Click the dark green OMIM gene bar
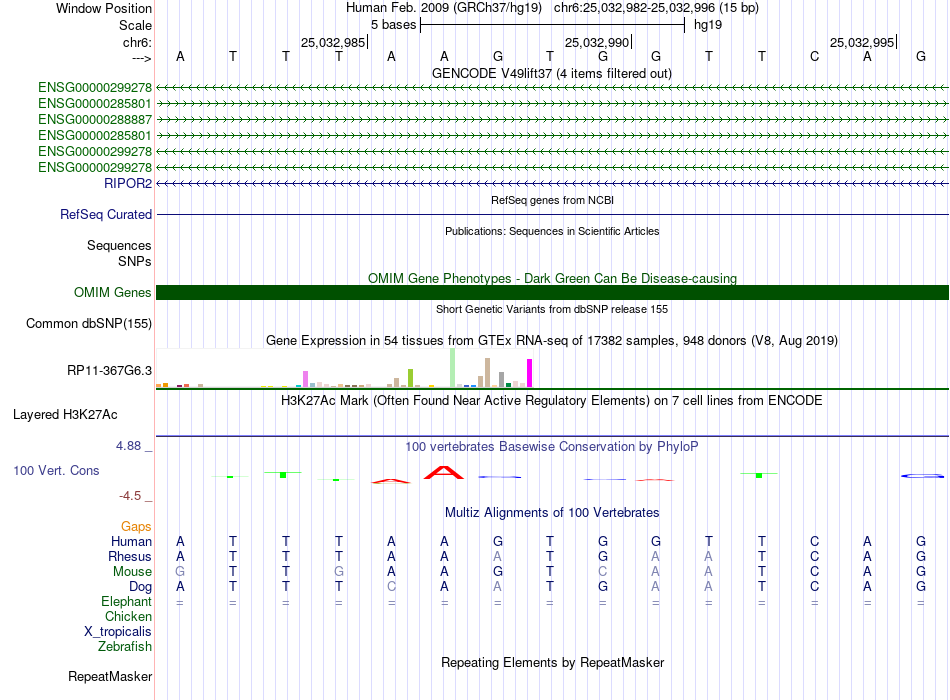The width and height of the screenshot is (950, 700). (x=552, y=293)
